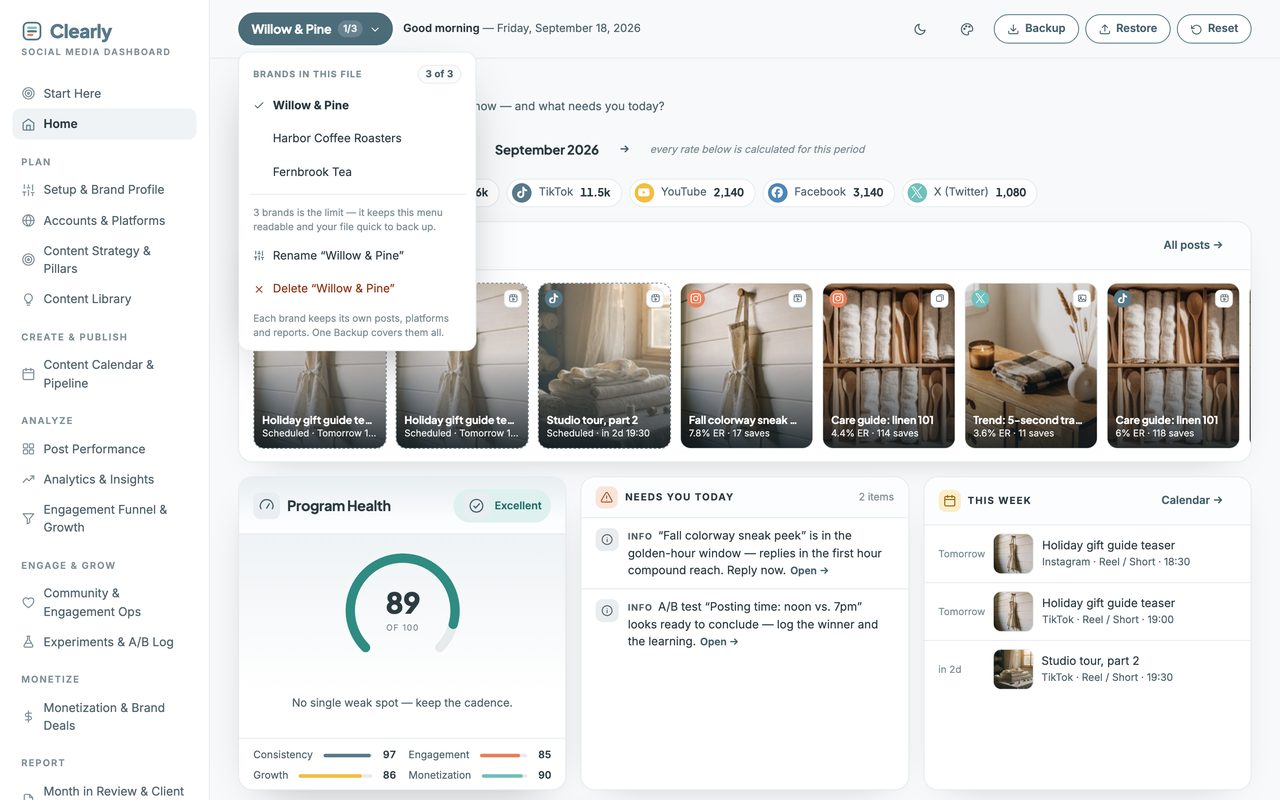Screen dimensions: 1280x800
Task: Open Start Here in sidebar
Action: [104, 93]
